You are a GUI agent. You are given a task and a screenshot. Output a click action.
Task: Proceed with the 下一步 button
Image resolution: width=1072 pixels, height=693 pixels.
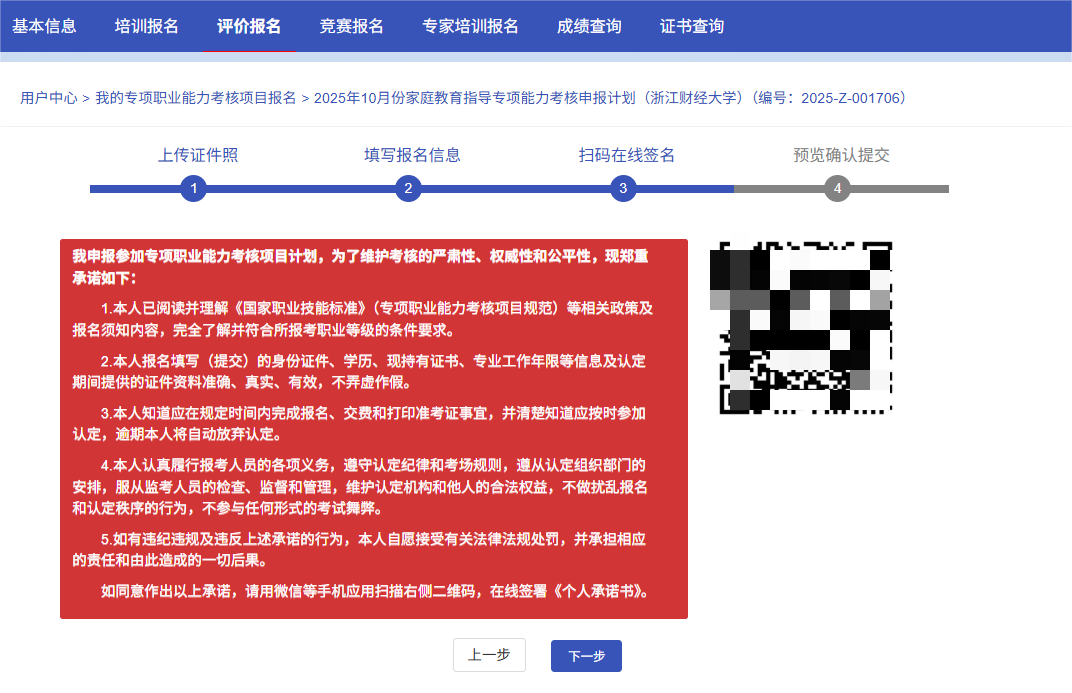pyautogui.click(x=586, y=656)
